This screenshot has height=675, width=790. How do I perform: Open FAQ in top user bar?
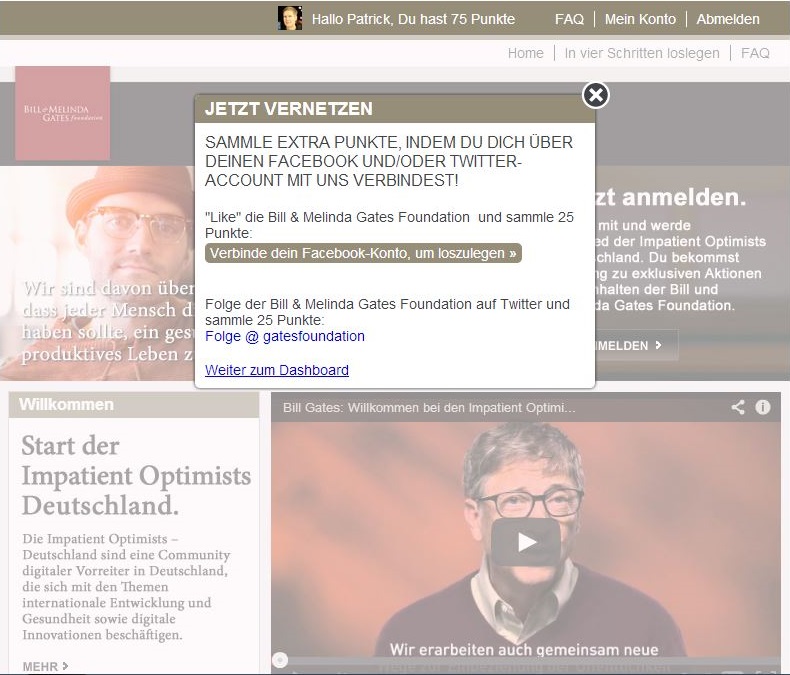(x=569, y=19)
